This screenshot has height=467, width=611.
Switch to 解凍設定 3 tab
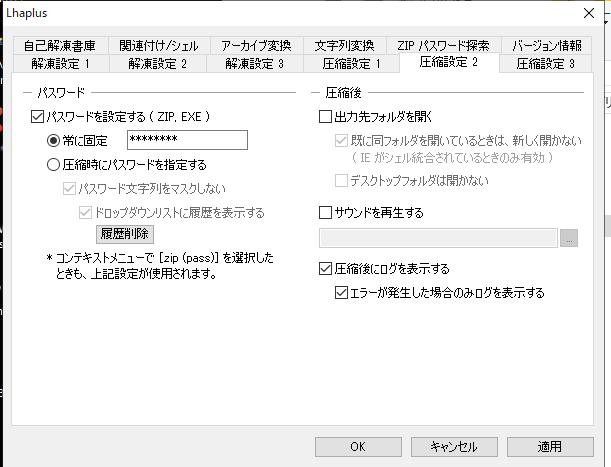pos(255,64)
